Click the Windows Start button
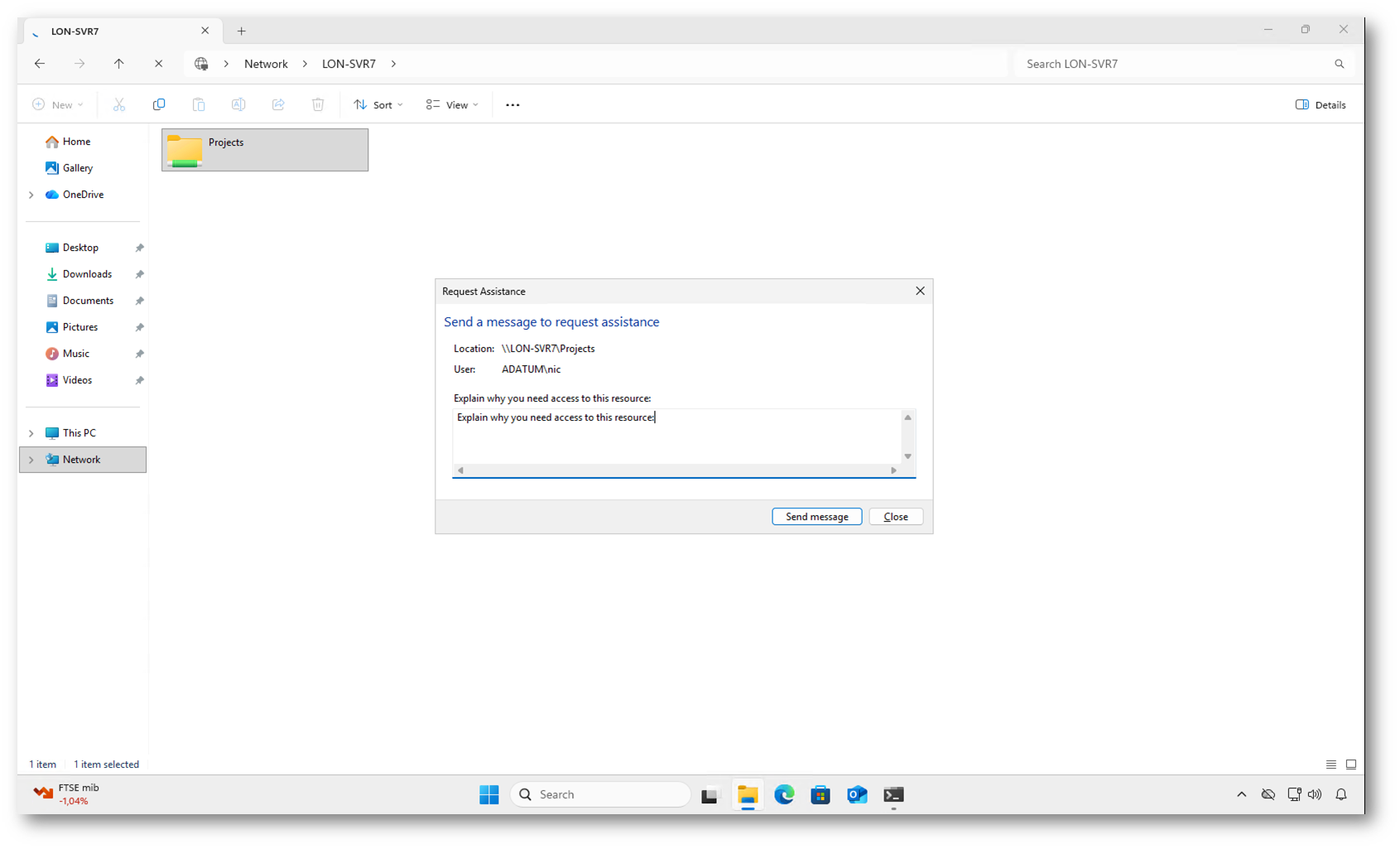The height and width of the screenshot is (849, 1400). coord(489,795)
